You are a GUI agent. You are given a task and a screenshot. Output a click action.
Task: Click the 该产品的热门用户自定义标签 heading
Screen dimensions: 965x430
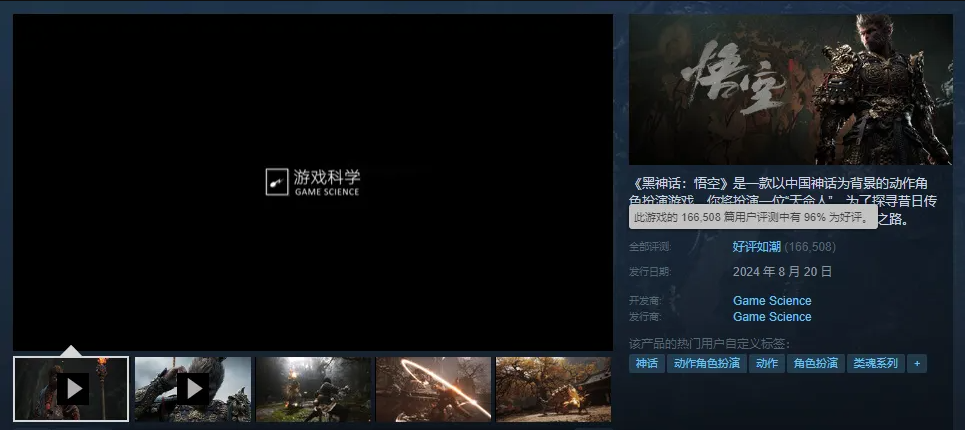coord(709,344)
